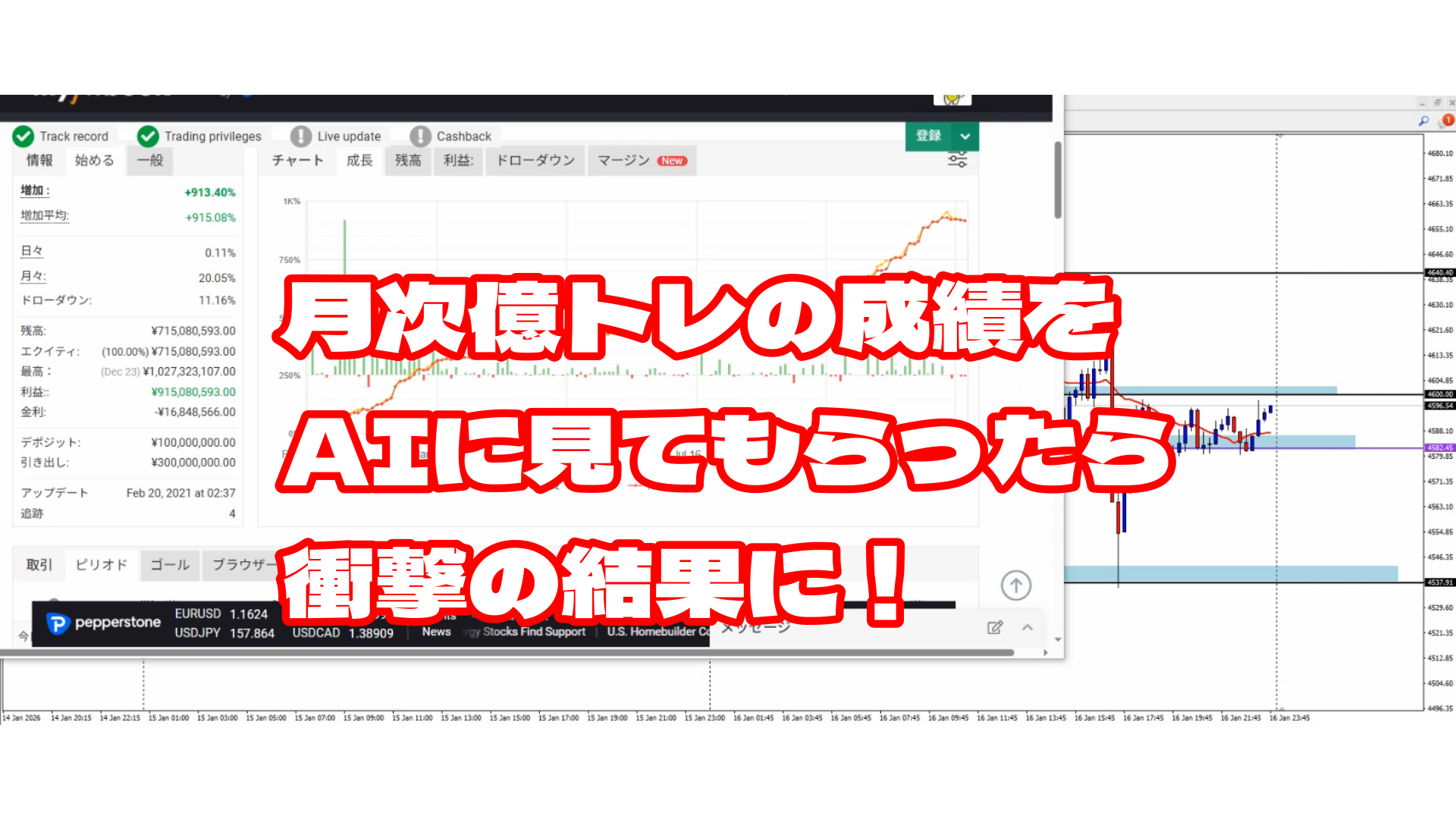
Task: Click the vertical scrollbar thumb of page
Action: pos(1057,180)
